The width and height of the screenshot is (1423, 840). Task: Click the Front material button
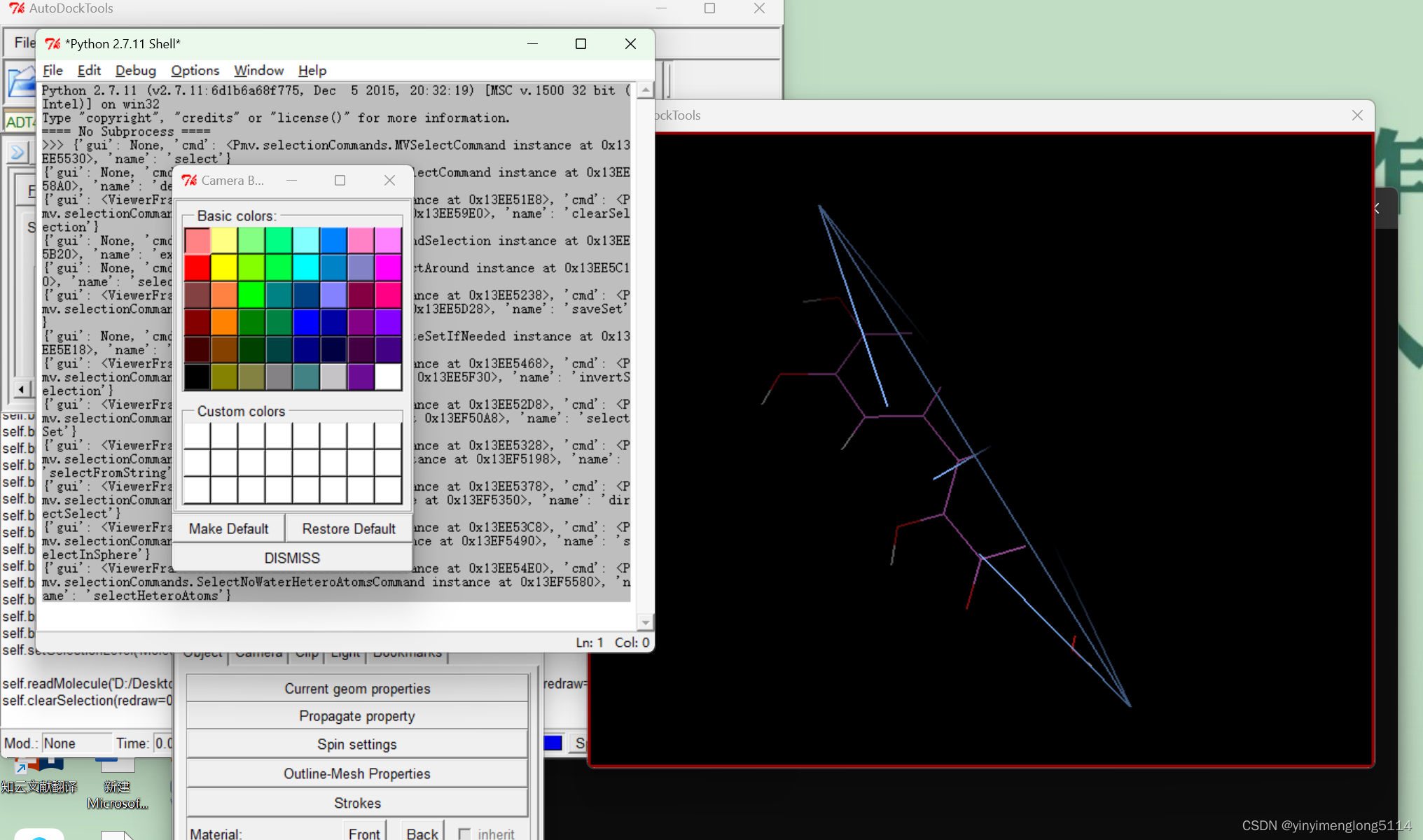point(364,834)
